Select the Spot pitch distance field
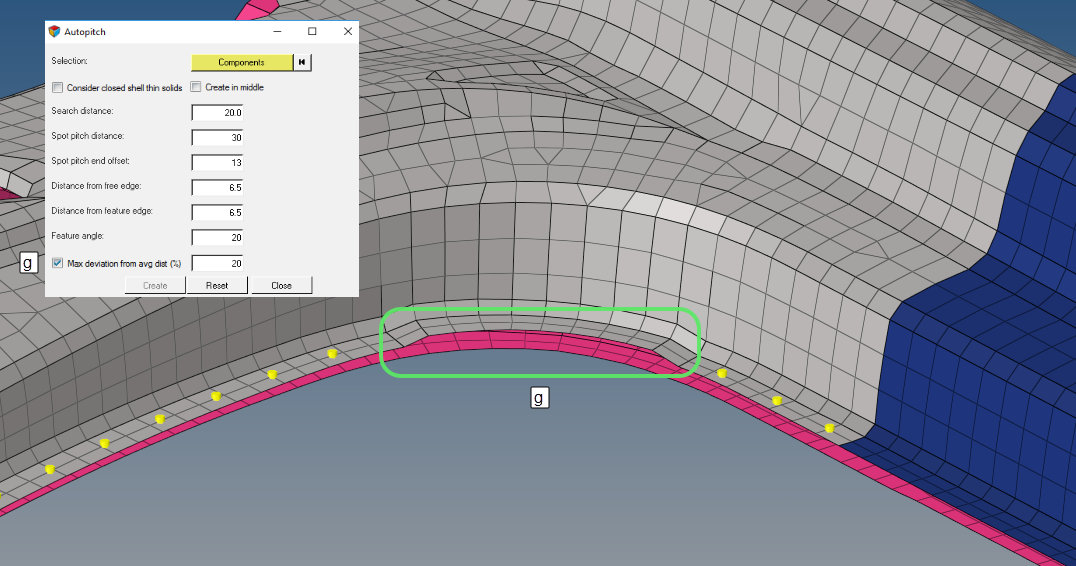 coord(217,137)
